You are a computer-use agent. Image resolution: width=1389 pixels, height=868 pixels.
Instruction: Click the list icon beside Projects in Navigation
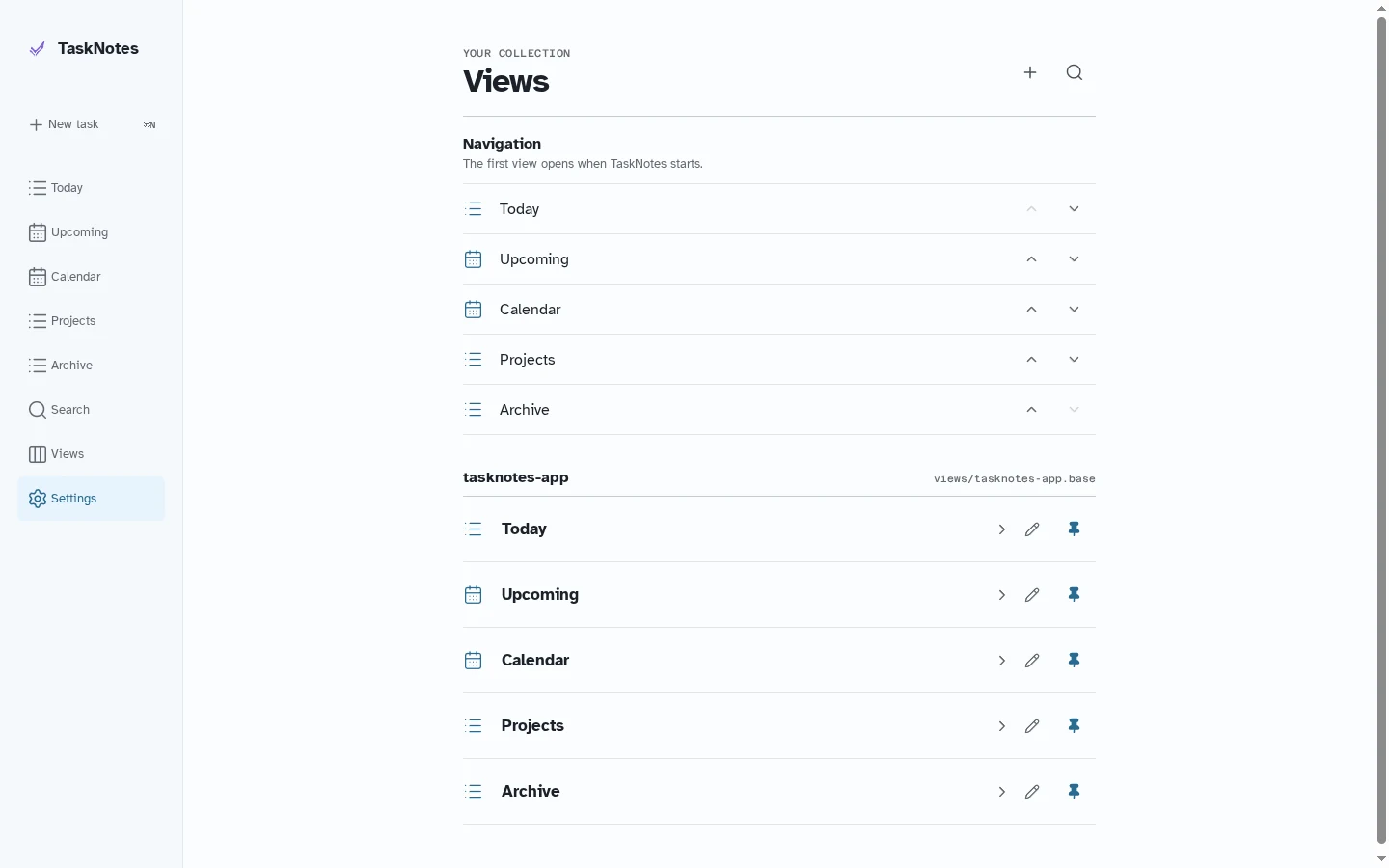click(x=473, y=360)
